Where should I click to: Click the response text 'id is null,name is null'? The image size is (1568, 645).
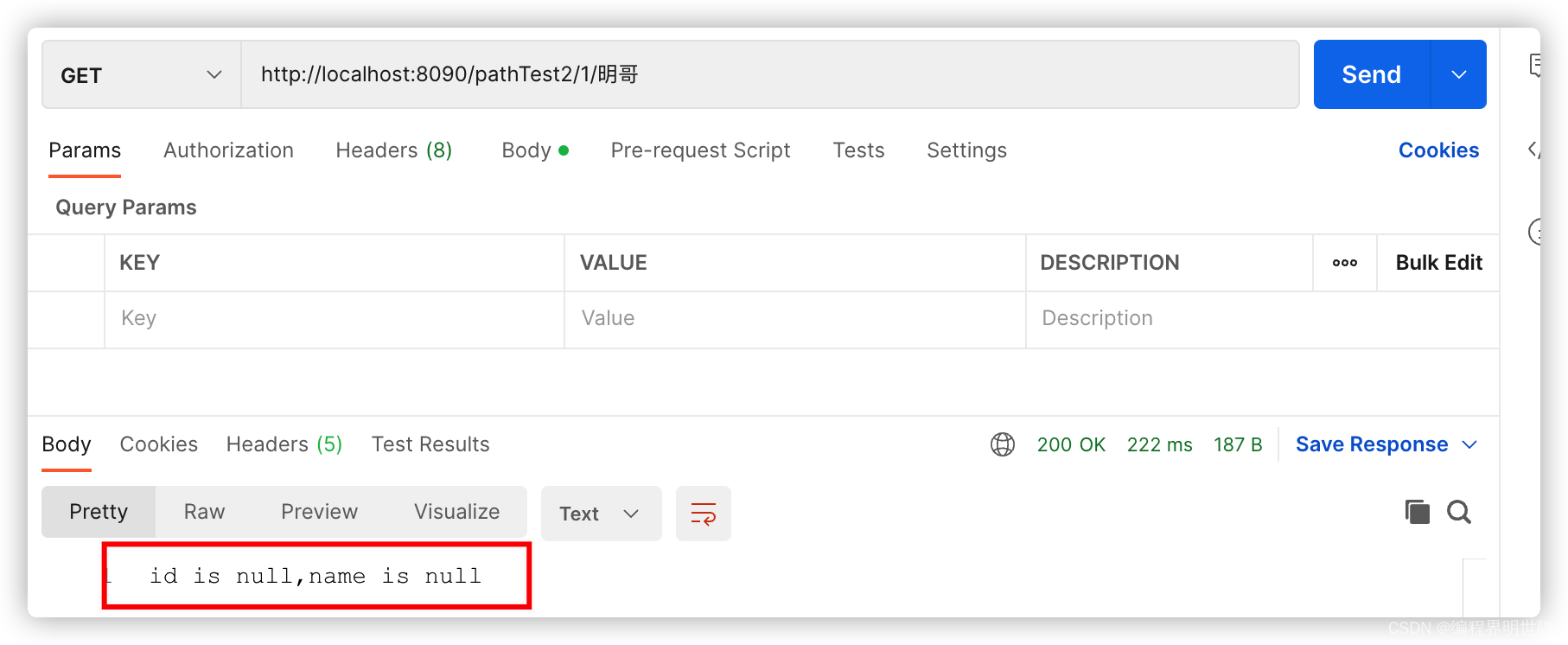[x=316, y=576]
